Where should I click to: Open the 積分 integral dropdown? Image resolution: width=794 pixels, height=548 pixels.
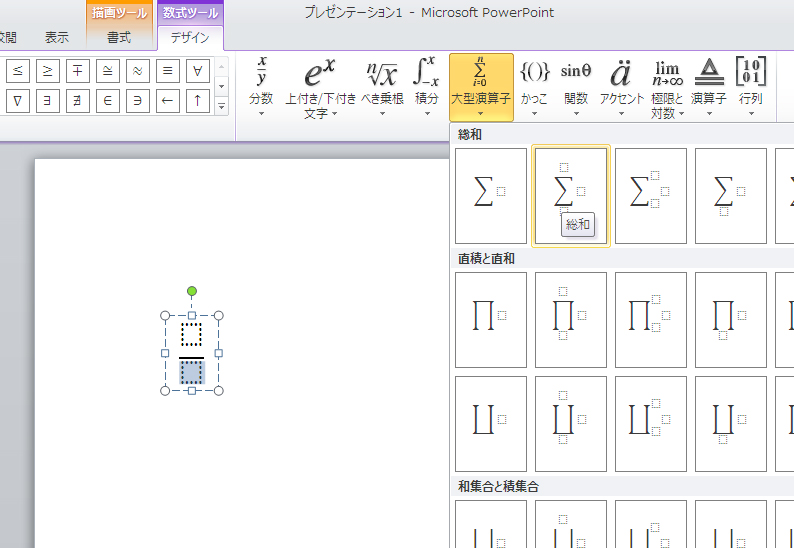click(427, 87)
